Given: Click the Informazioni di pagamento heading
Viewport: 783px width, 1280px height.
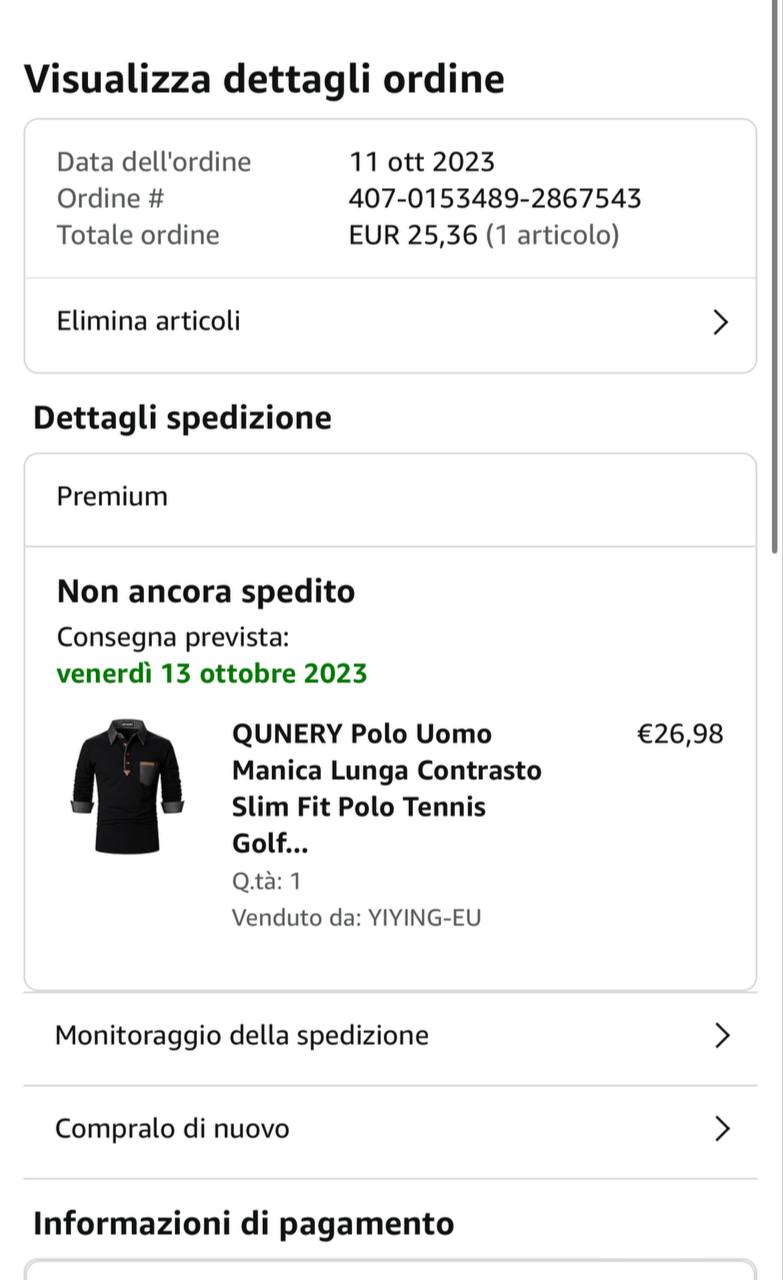Looking at the screenshot, I should tap(244, 1224).
